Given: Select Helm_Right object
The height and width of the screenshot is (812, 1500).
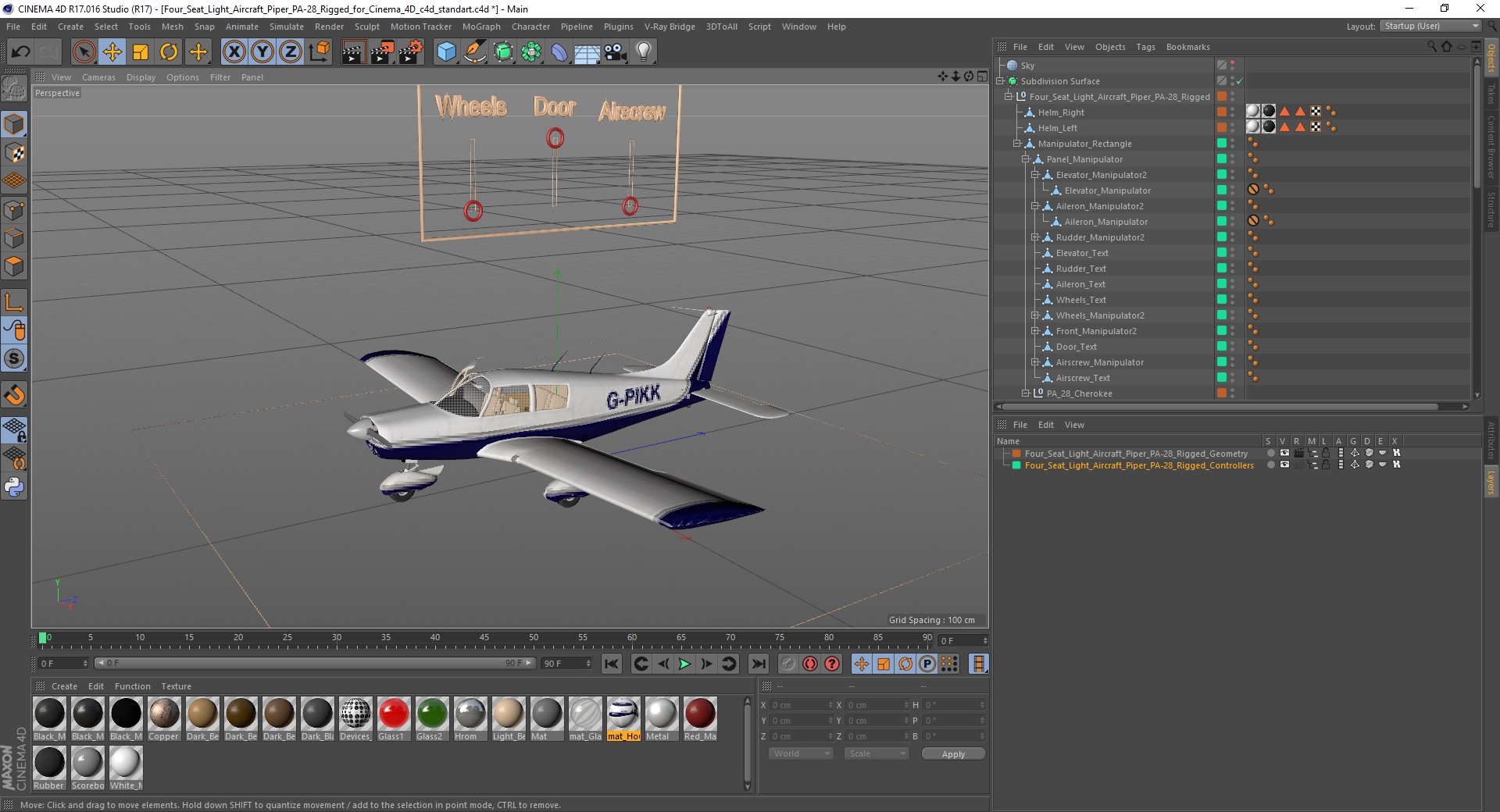Looking at the screenshot, I should coord(1061,112).
